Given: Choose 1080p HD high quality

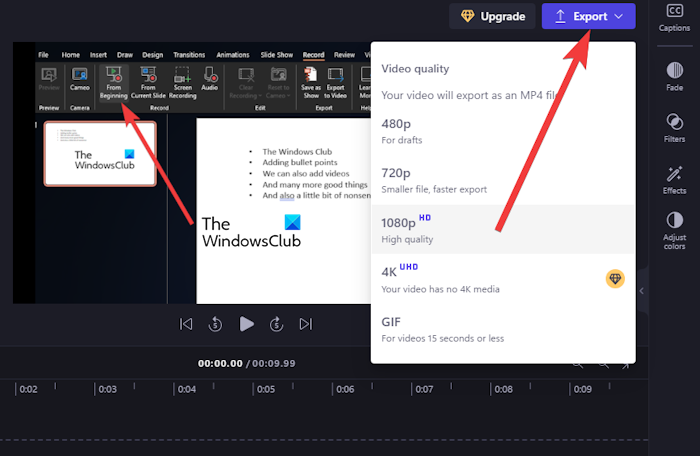Looking at the screenshot, I should (x=503, y=230).
